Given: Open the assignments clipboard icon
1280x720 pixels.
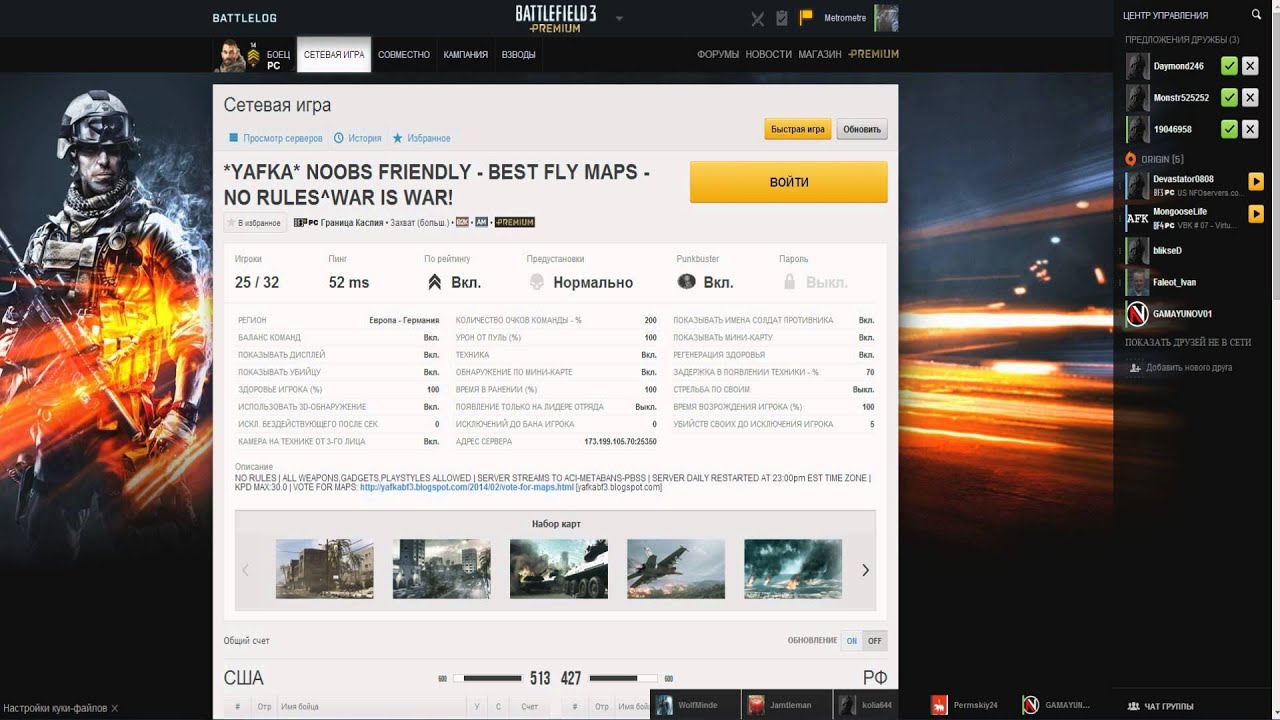Looking at the screenshot, I should pos(782,18).
